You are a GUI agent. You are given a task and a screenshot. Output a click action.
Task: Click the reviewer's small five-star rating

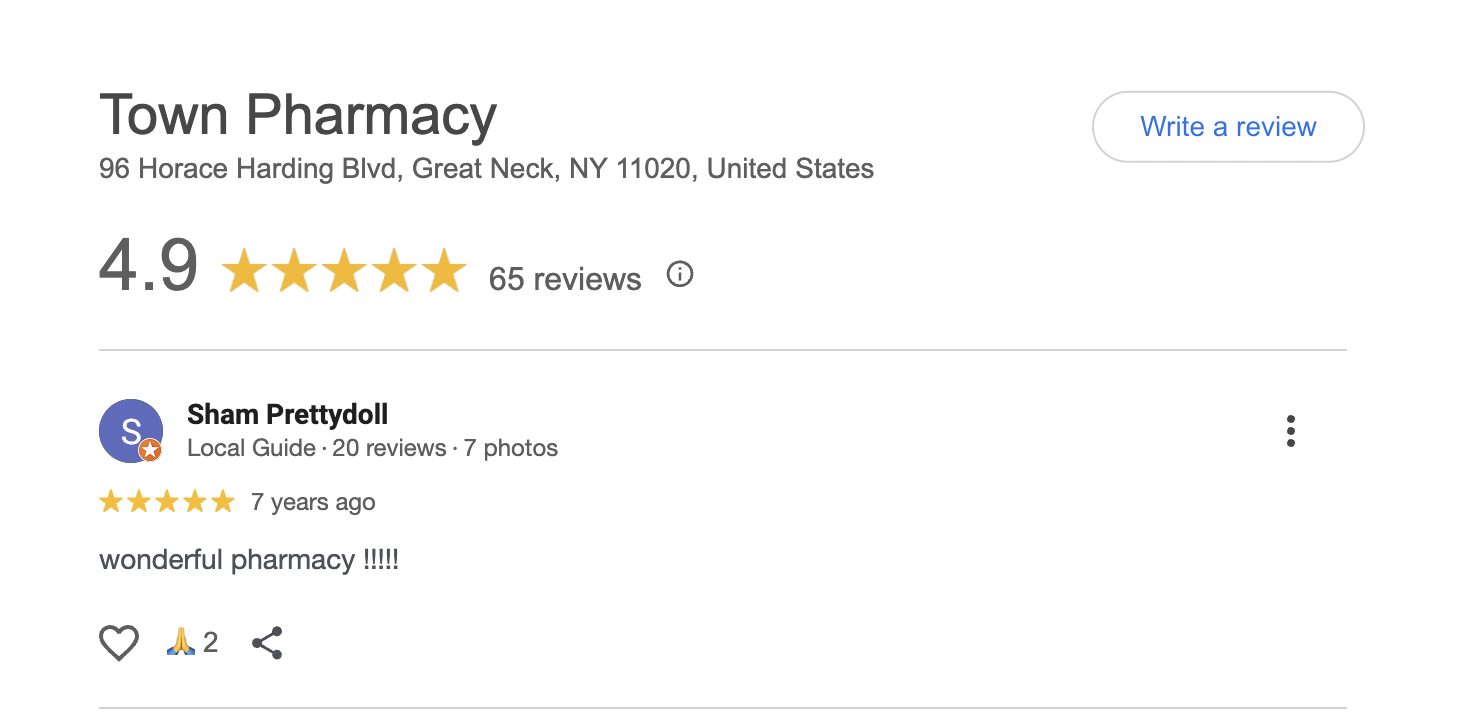(166, 501)
